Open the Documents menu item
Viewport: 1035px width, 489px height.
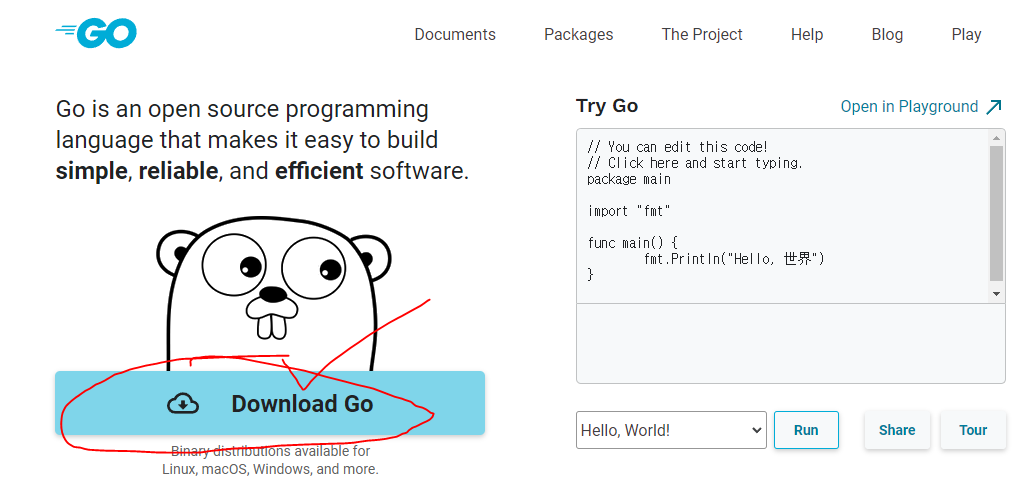455,34
